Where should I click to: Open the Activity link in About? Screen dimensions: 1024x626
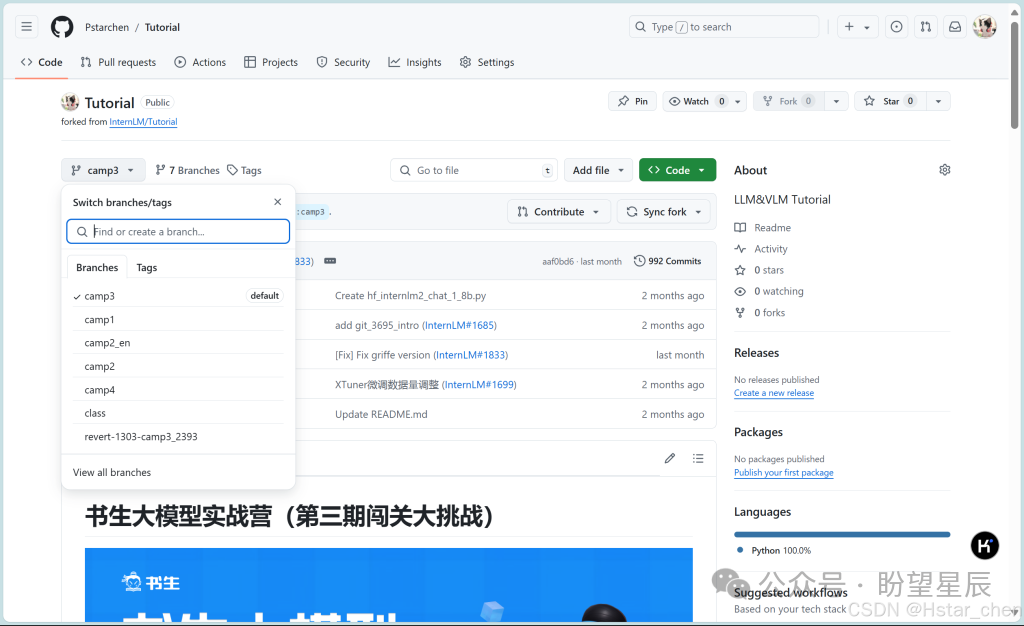point(761,249)
